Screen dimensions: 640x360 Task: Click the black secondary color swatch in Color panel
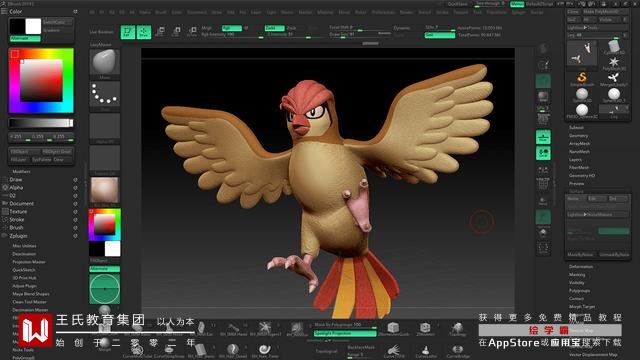17,27
